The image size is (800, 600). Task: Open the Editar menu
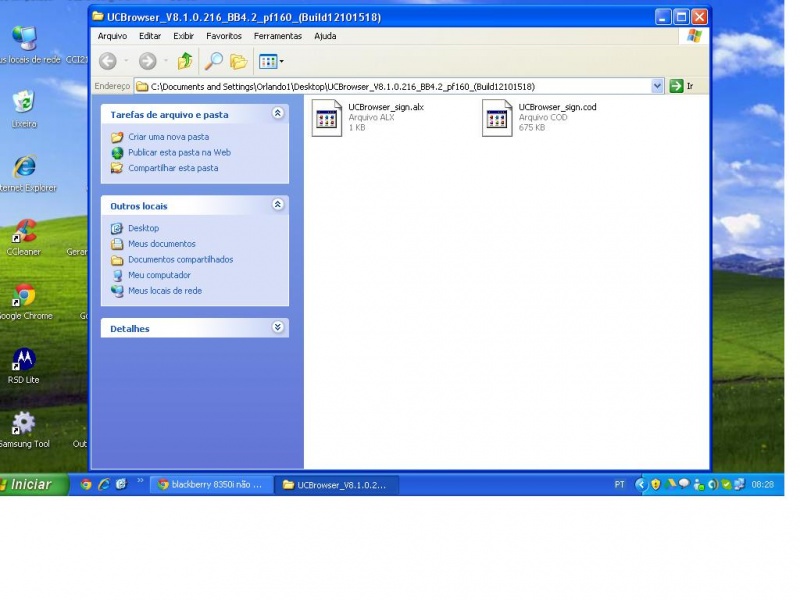coord(150,36)
